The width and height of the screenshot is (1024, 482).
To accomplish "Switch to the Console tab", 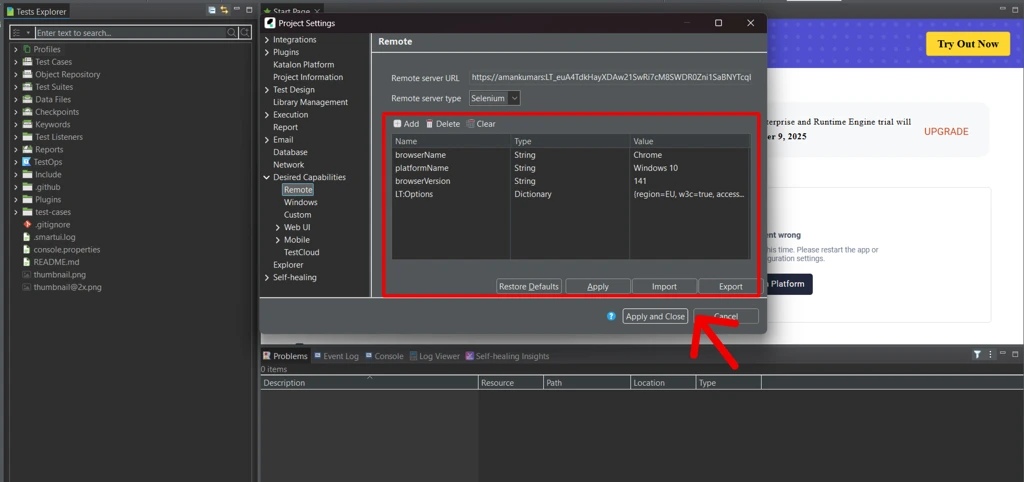I will 384,356.
